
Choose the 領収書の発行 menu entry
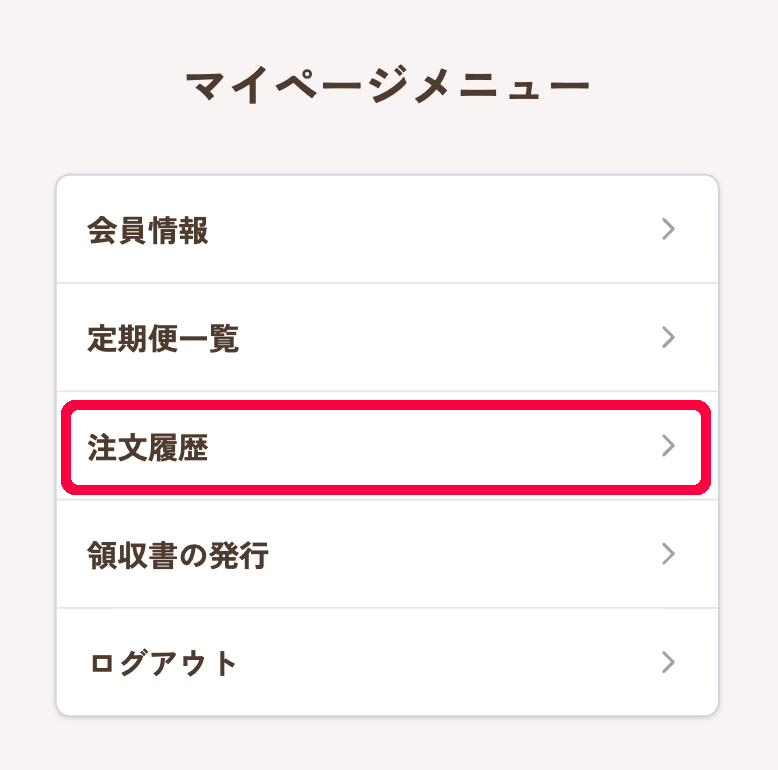pyautogui.click(x=387, y=554)
